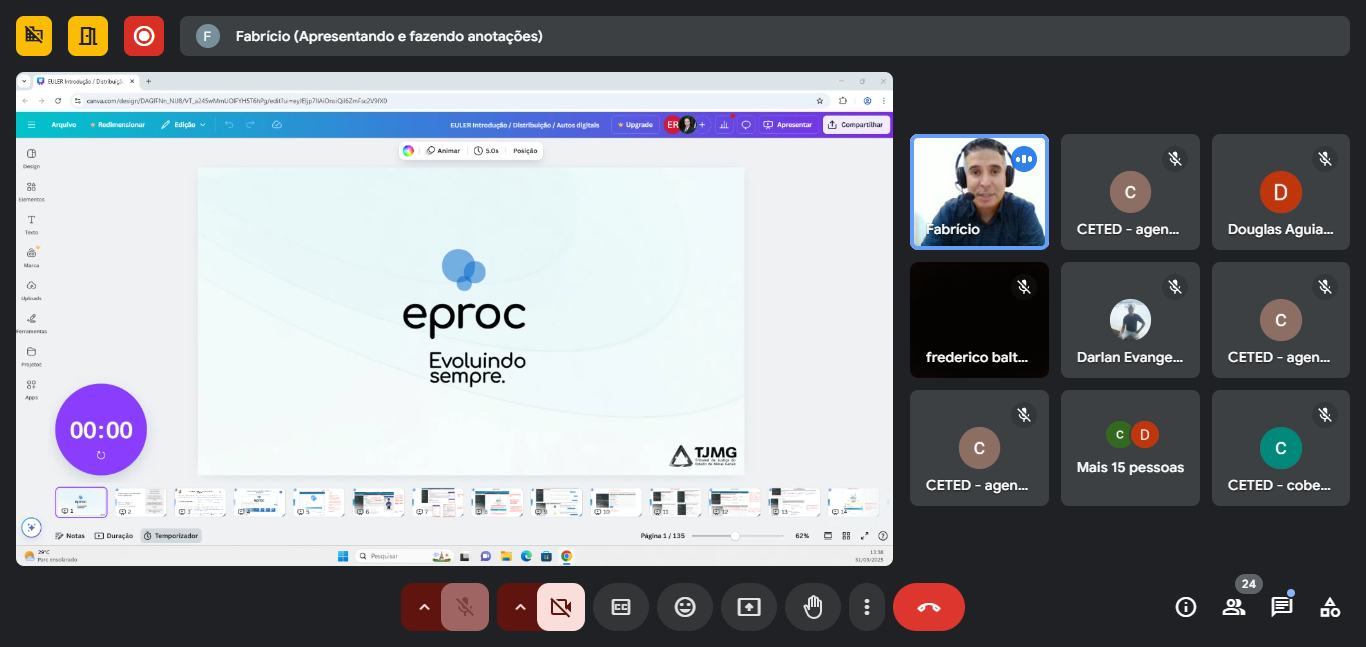Select frederico's participant tile
This screenshot has height=647, width=1366.
click(979, 320)
